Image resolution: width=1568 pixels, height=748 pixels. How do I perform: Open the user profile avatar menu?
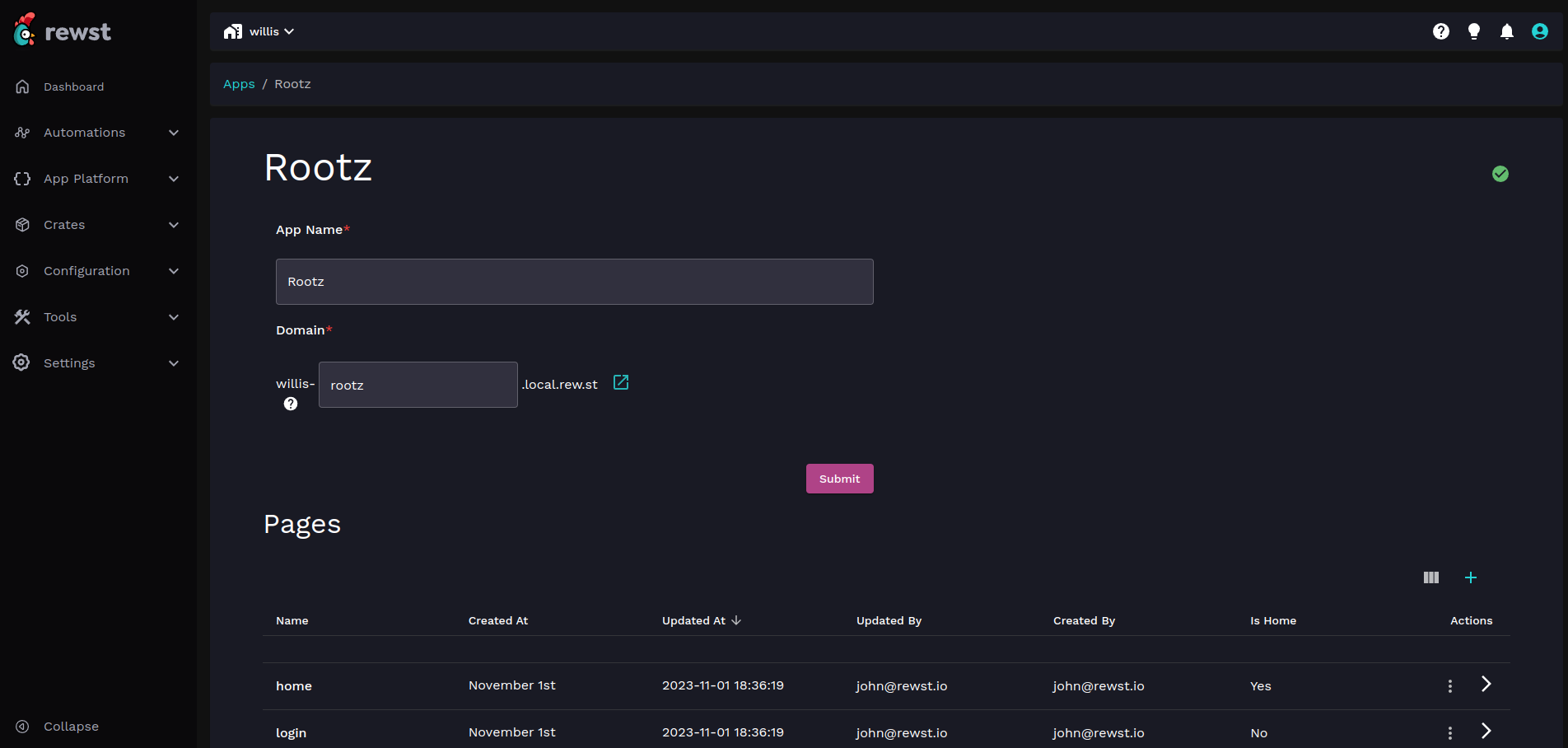coord(1539,31)
